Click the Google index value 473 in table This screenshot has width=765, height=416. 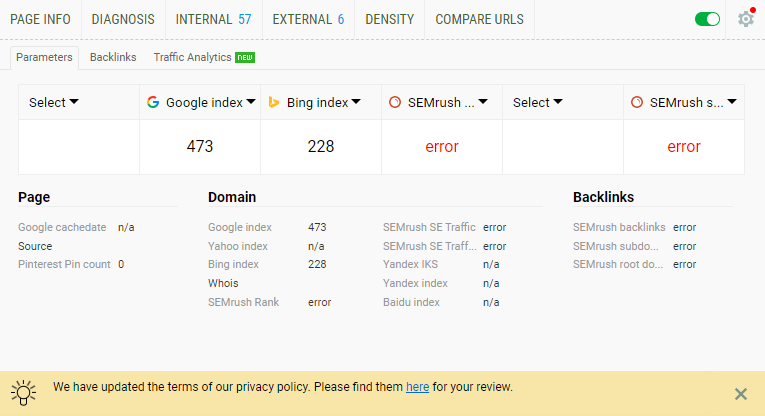coord(200,146)
